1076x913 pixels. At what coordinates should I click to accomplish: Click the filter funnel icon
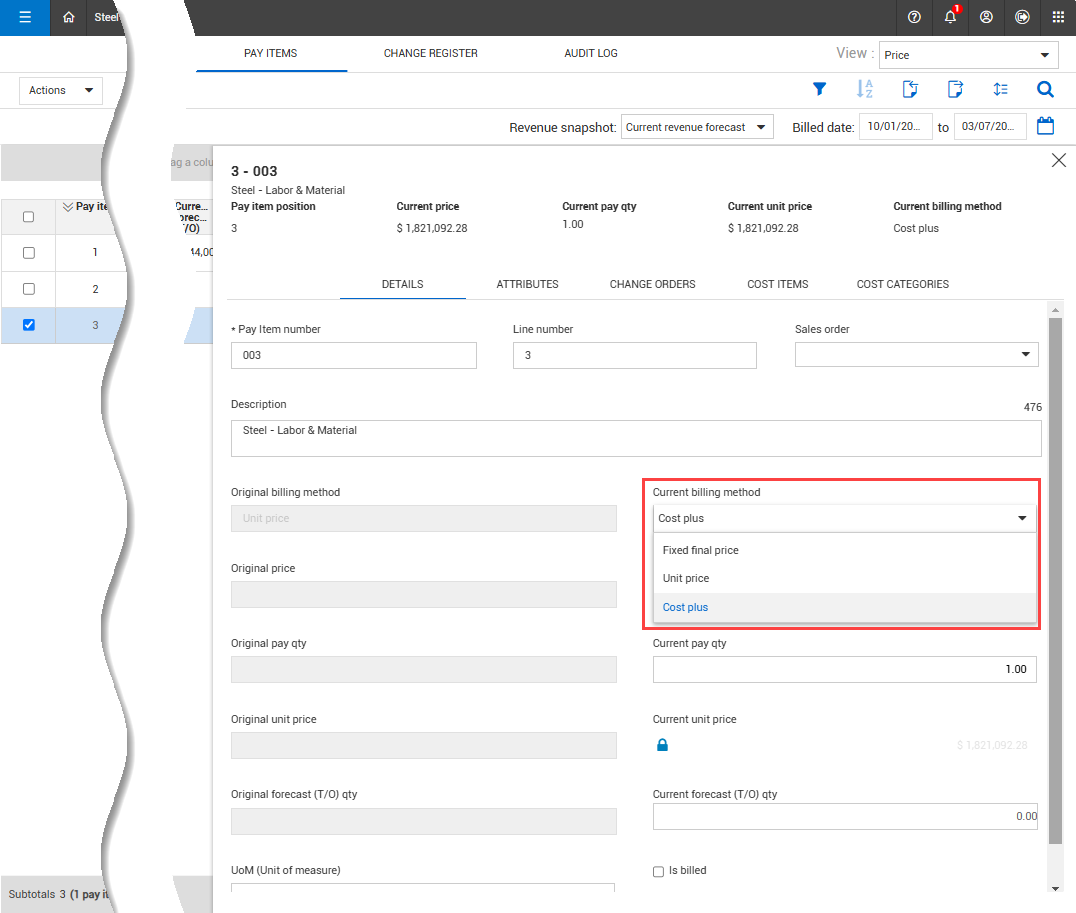point(819,89)
